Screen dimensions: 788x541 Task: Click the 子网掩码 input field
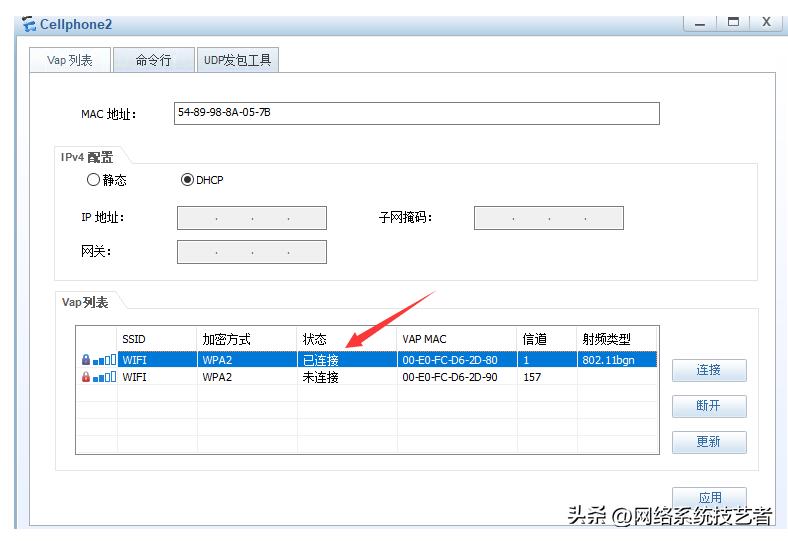(x=549, y=218)
